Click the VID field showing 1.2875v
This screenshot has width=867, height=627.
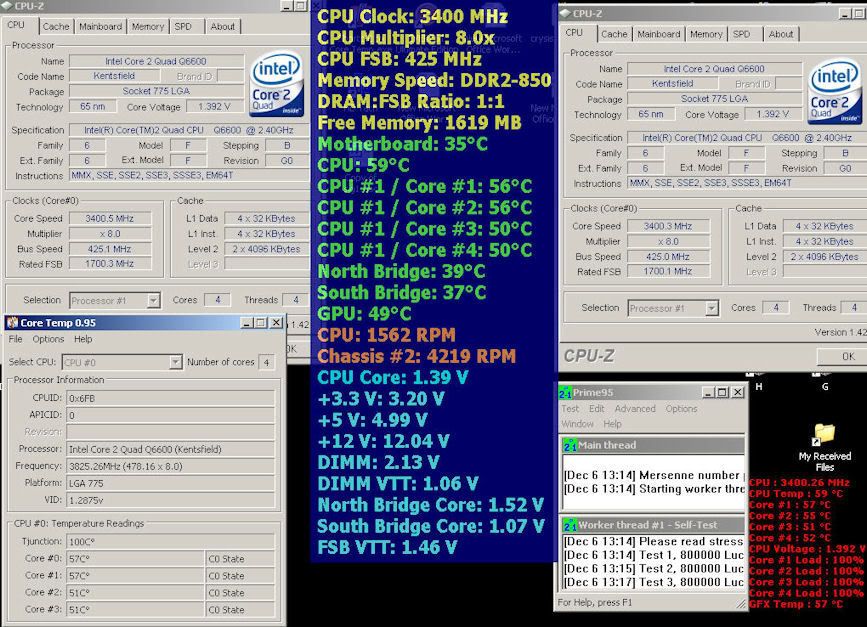click(171, 500)
